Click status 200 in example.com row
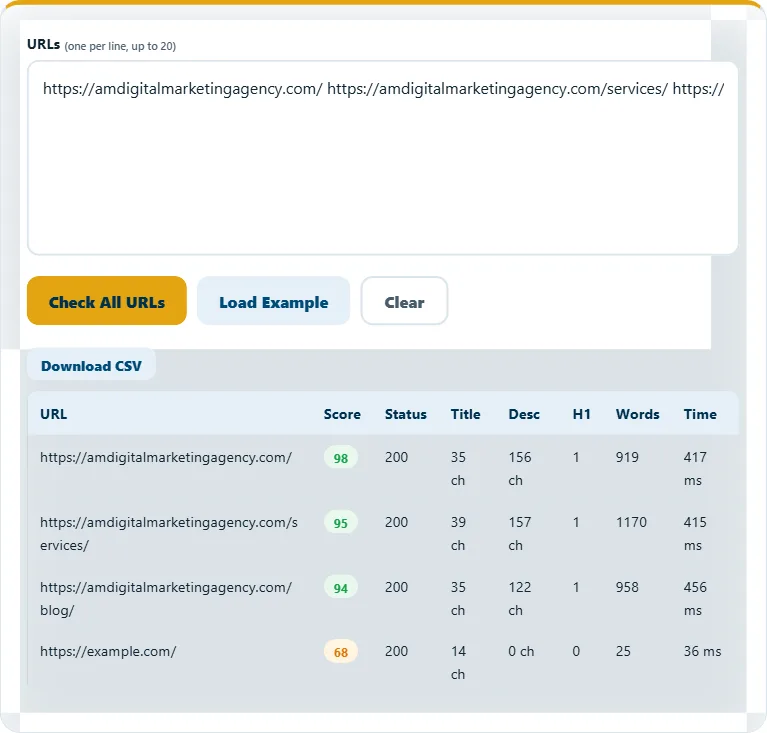Screen dimensions: 767x733 tap(396, 651)
